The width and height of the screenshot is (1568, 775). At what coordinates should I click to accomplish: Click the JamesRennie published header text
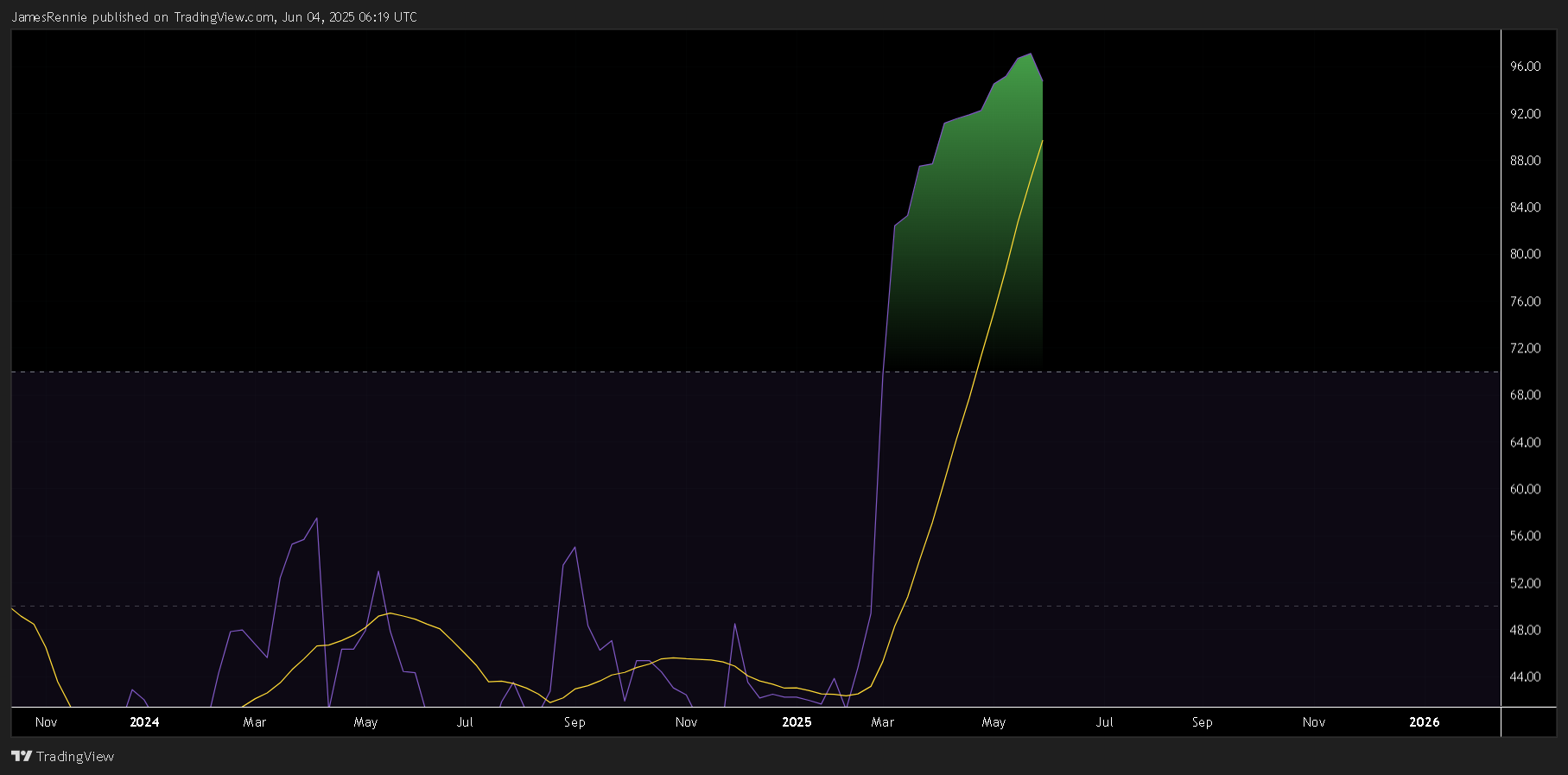(x=214, y=17)
